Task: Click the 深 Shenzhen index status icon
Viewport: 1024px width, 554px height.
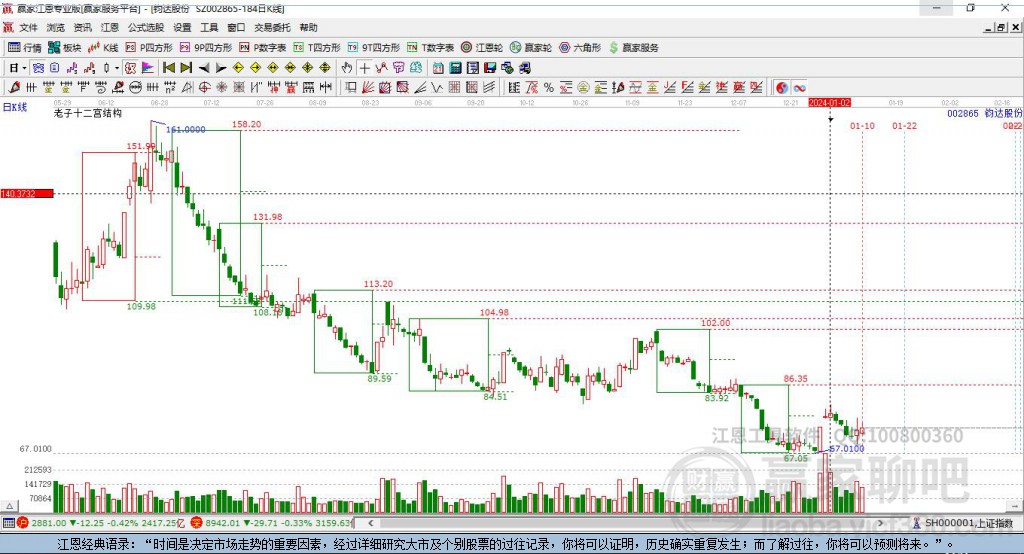Action: point(197,523)
